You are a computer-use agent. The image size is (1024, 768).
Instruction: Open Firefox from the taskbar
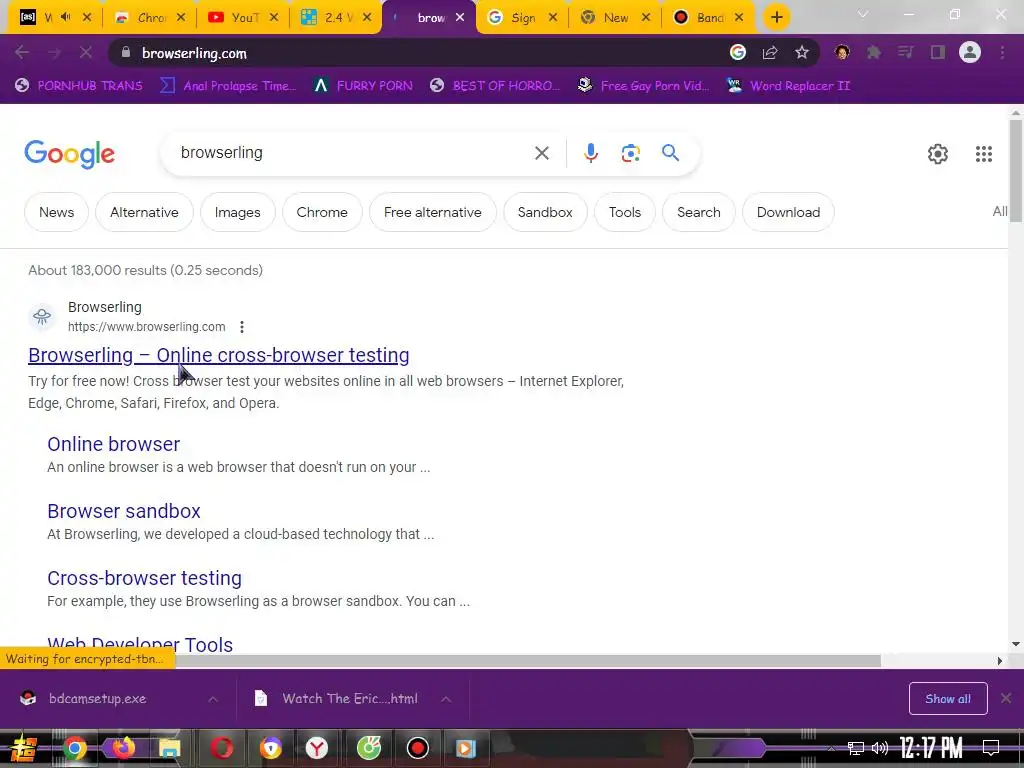[123, 748]
